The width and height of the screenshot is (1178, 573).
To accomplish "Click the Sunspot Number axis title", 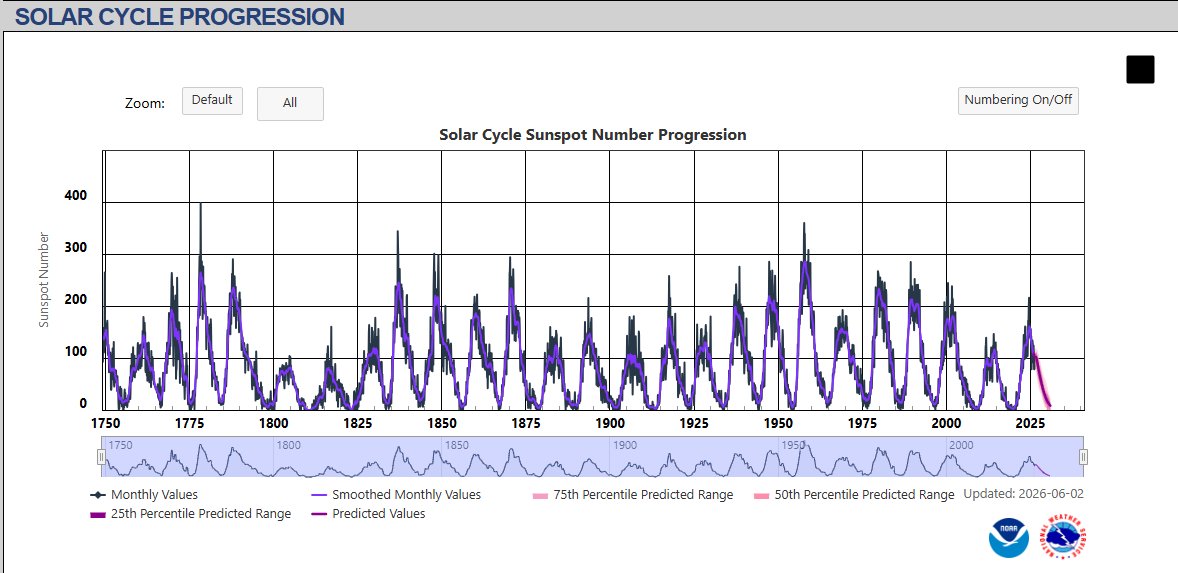I will [x=44, y=280].
